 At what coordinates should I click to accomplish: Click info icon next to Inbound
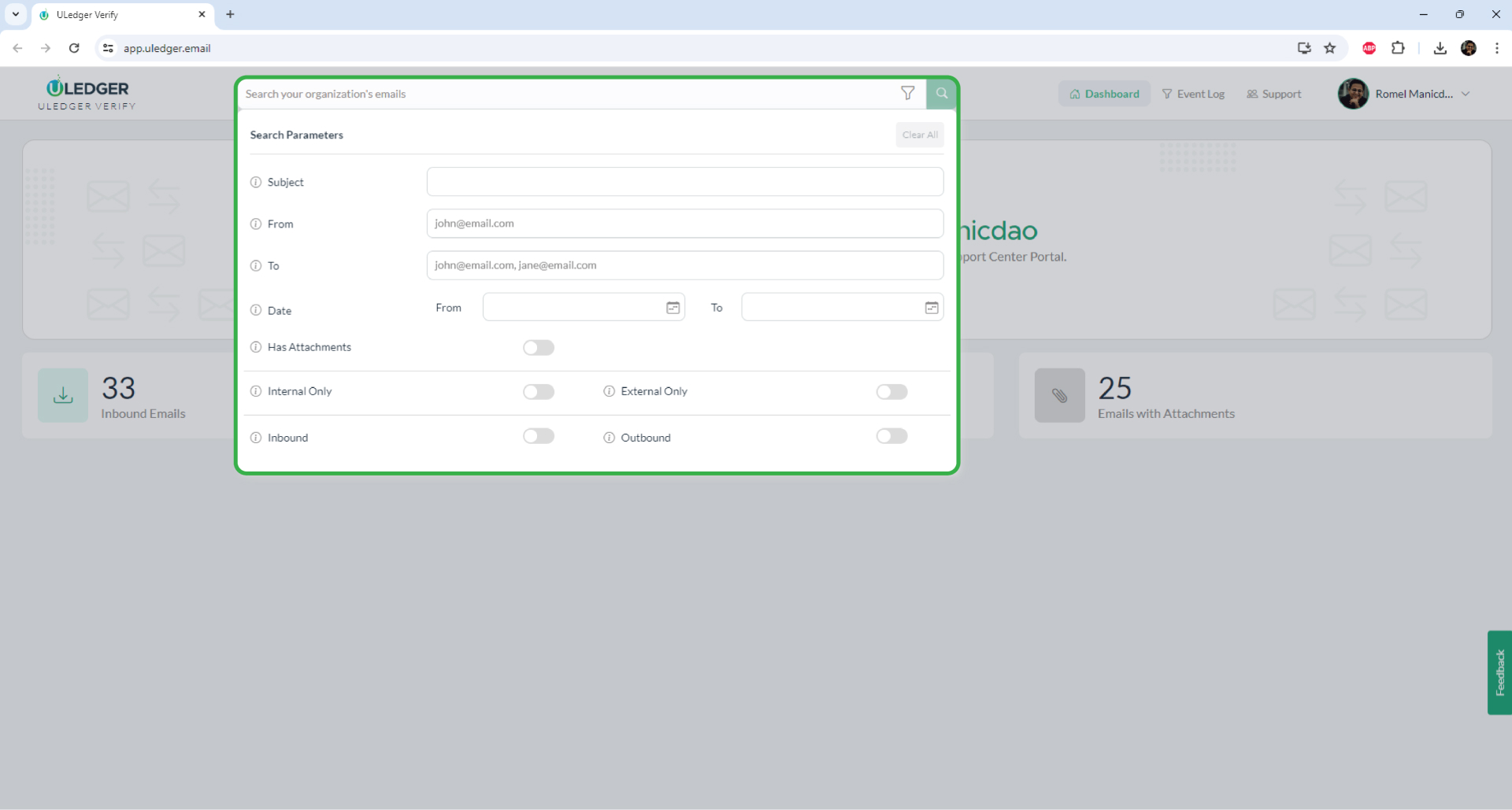[x=256, y=438]
